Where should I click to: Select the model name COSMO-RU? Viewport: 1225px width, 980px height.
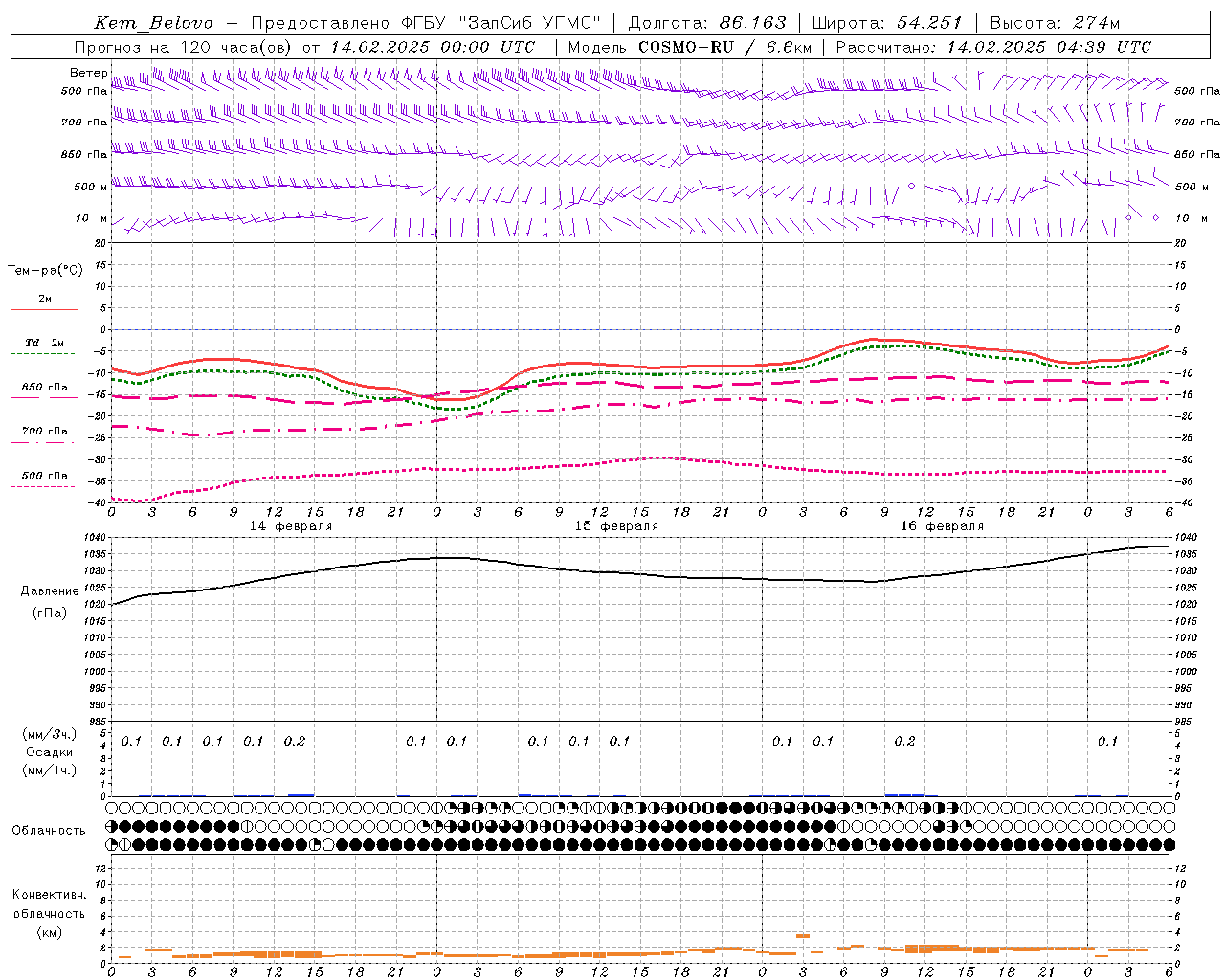tap(686, 47)
